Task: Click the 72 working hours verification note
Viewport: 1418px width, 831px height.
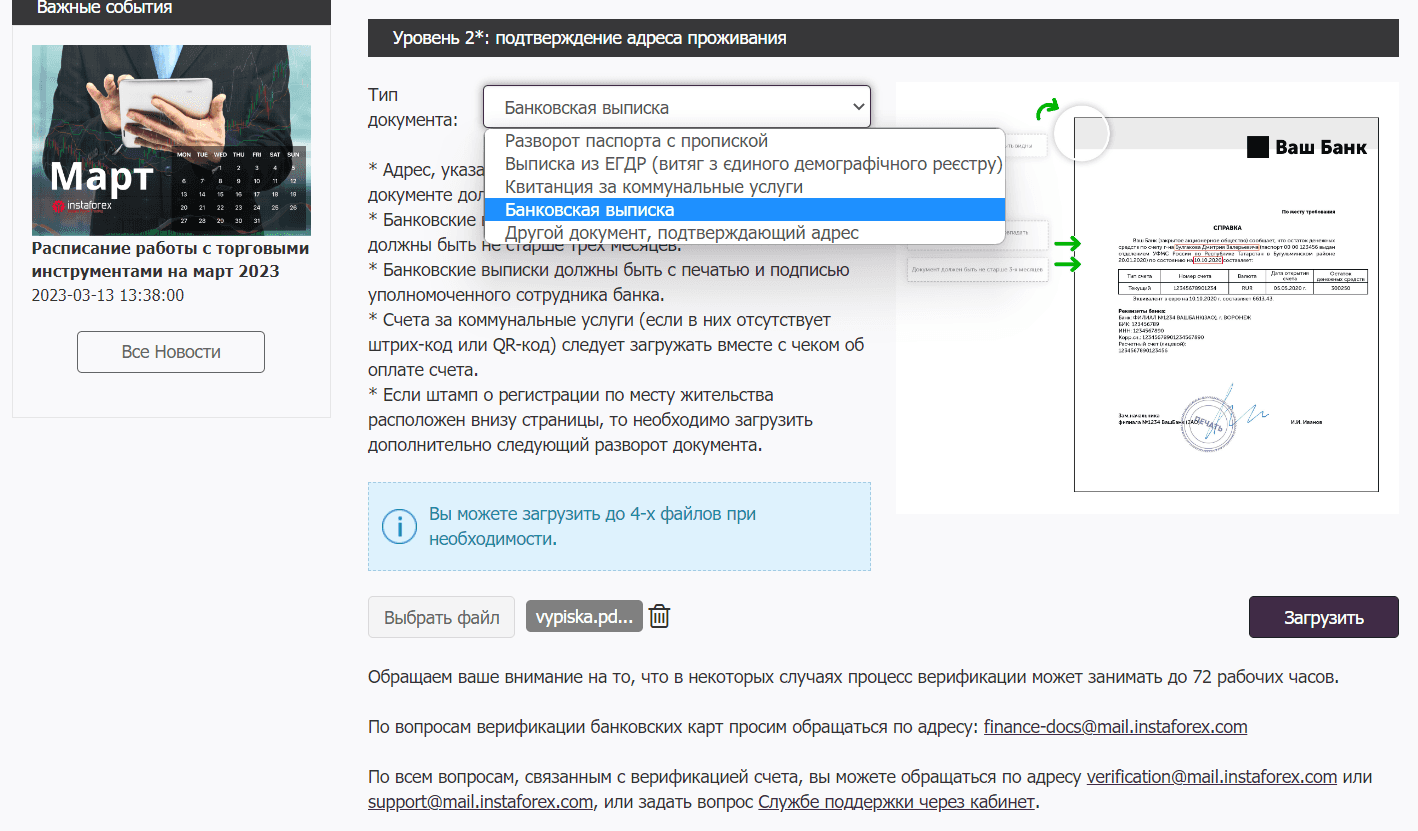Action: (853, 677)
